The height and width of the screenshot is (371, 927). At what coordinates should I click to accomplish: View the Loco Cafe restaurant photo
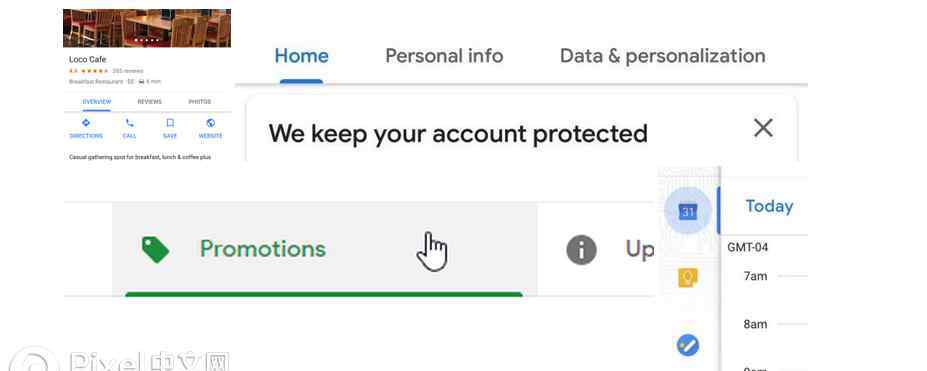coord(147,28)
